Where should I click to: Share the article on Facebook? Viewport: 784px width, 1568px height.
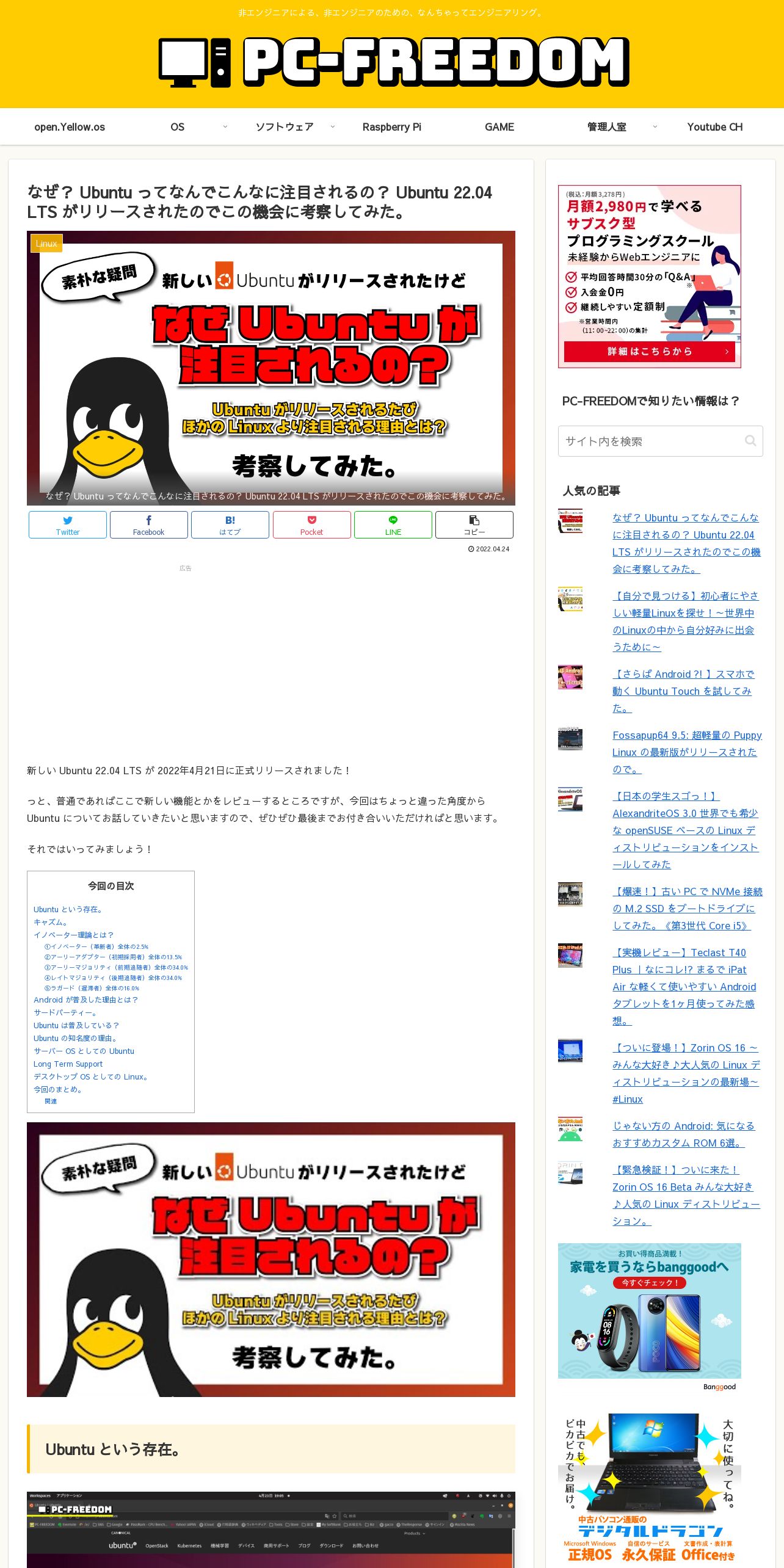(149, 524)
